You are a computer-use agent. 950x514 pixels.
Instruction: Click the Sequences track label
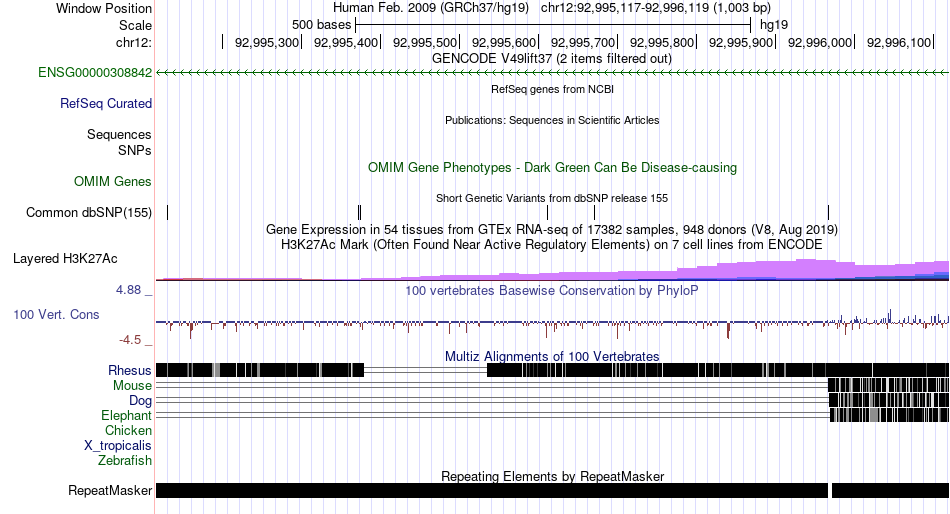(119, 135)
